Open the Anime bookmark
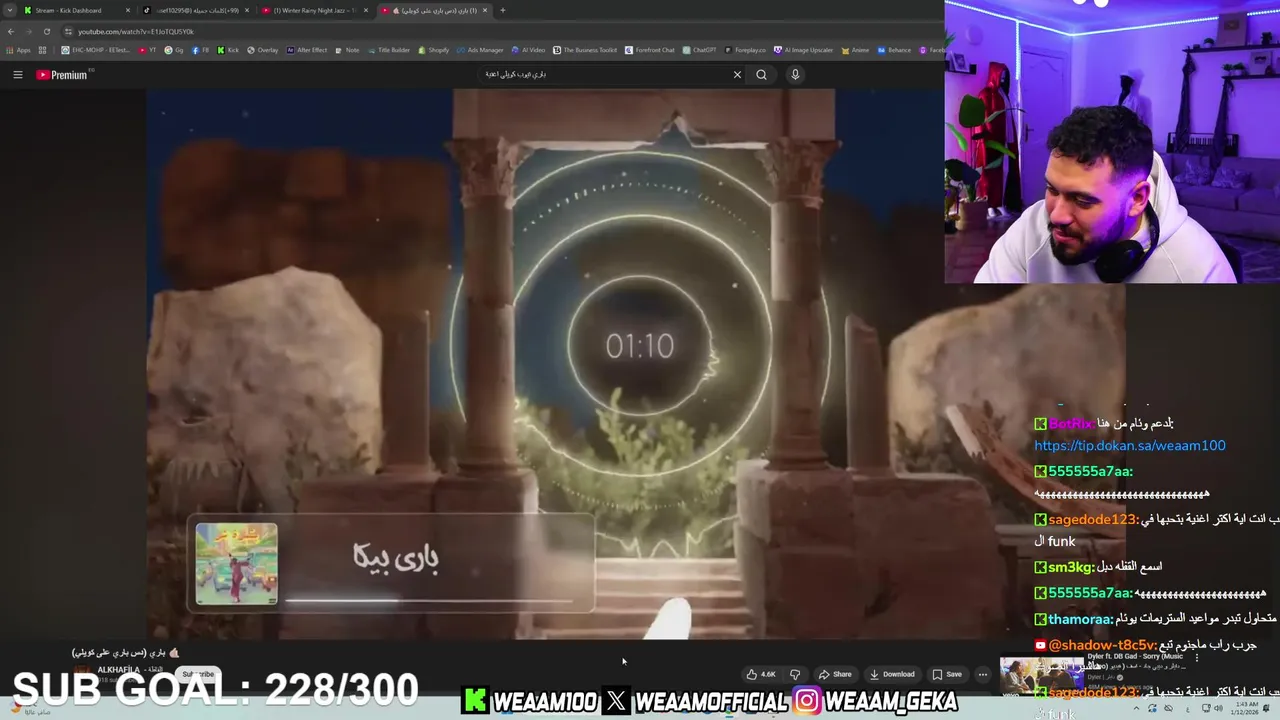The width and height of the screenshot is (1280, 720). (x=854, y=50)
